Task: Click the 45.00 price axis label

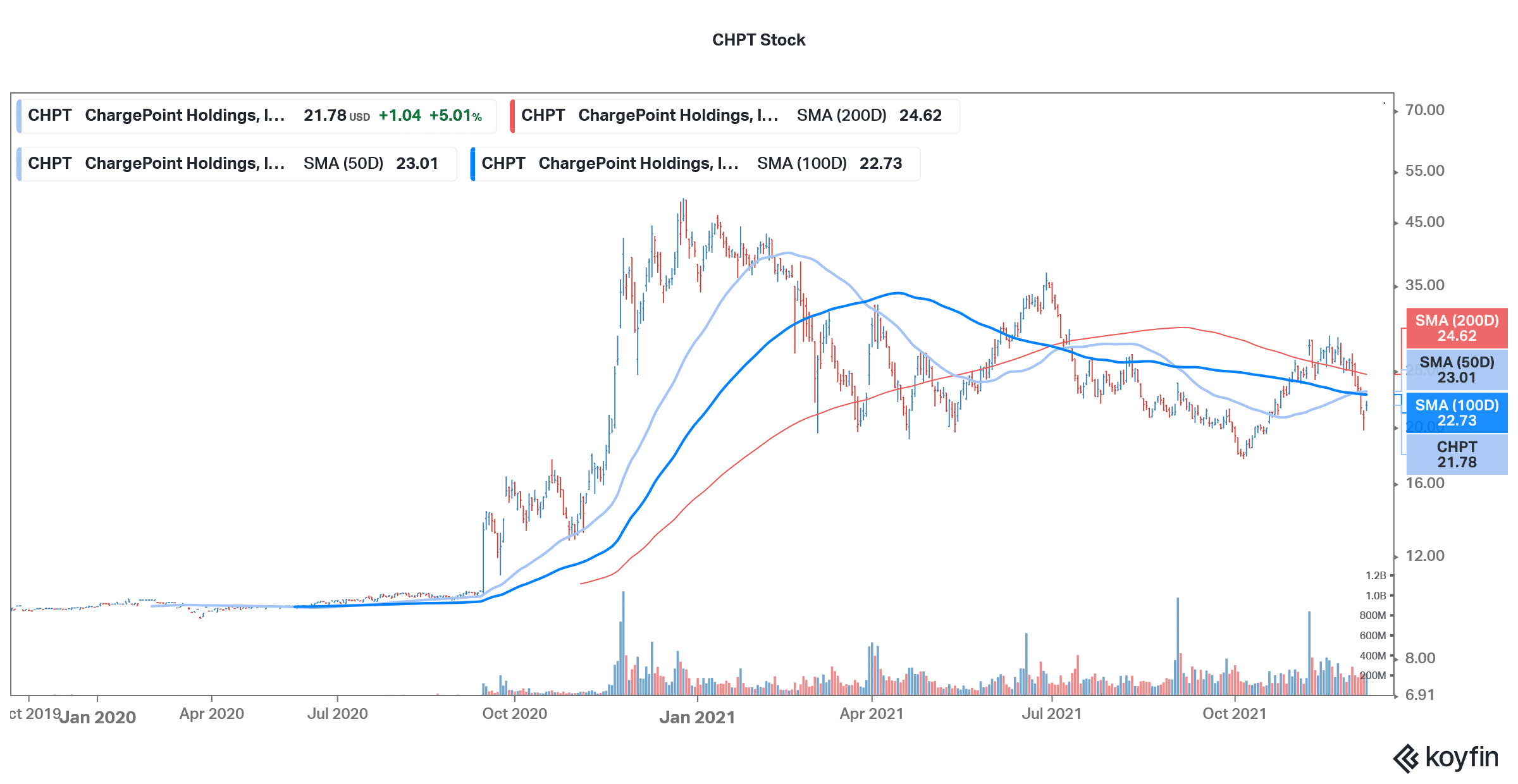Action: pyautogui.click(x=1424, y=222)
